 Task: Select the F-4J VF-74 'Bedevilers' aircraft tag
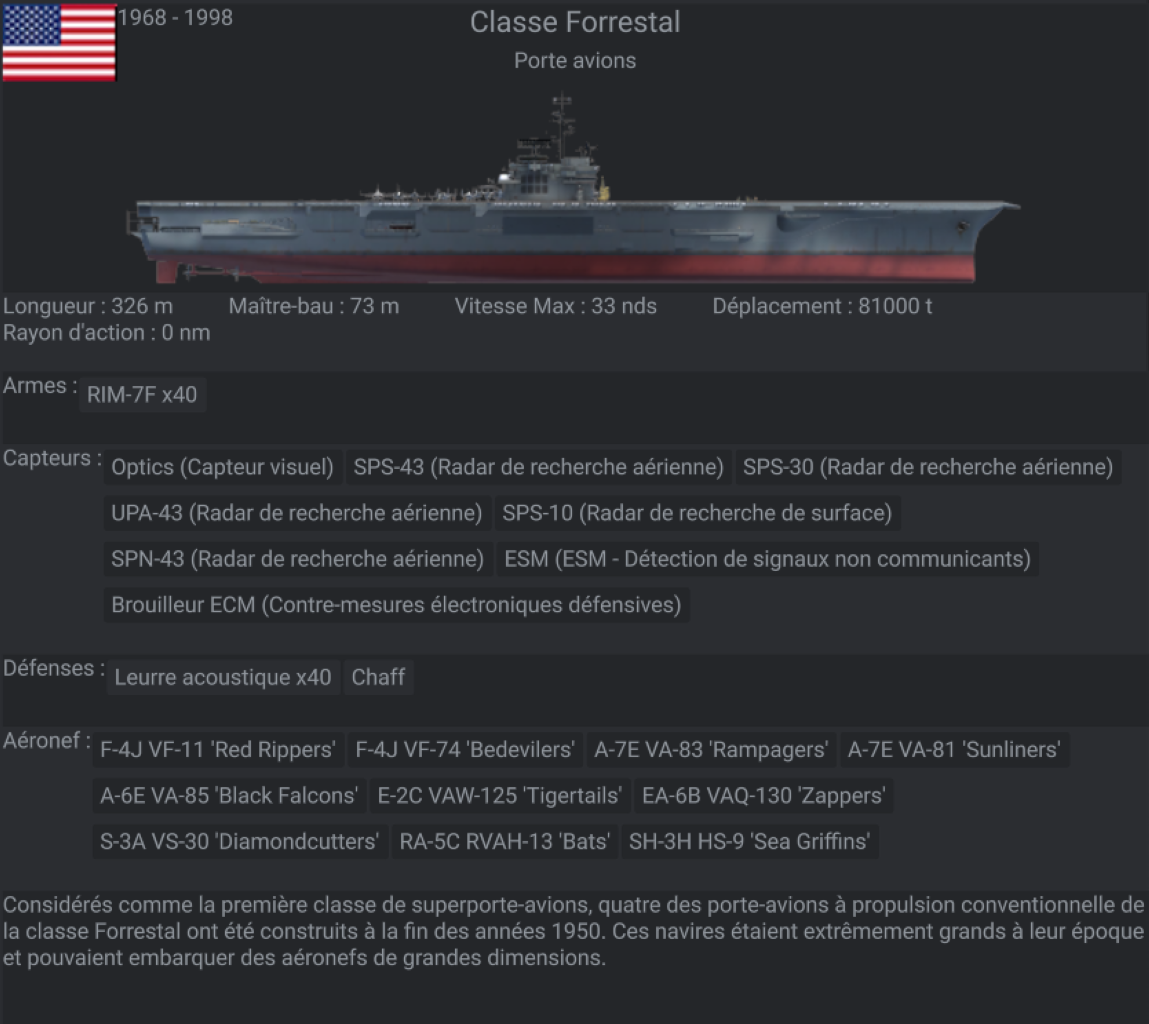(x=465, y=749)
